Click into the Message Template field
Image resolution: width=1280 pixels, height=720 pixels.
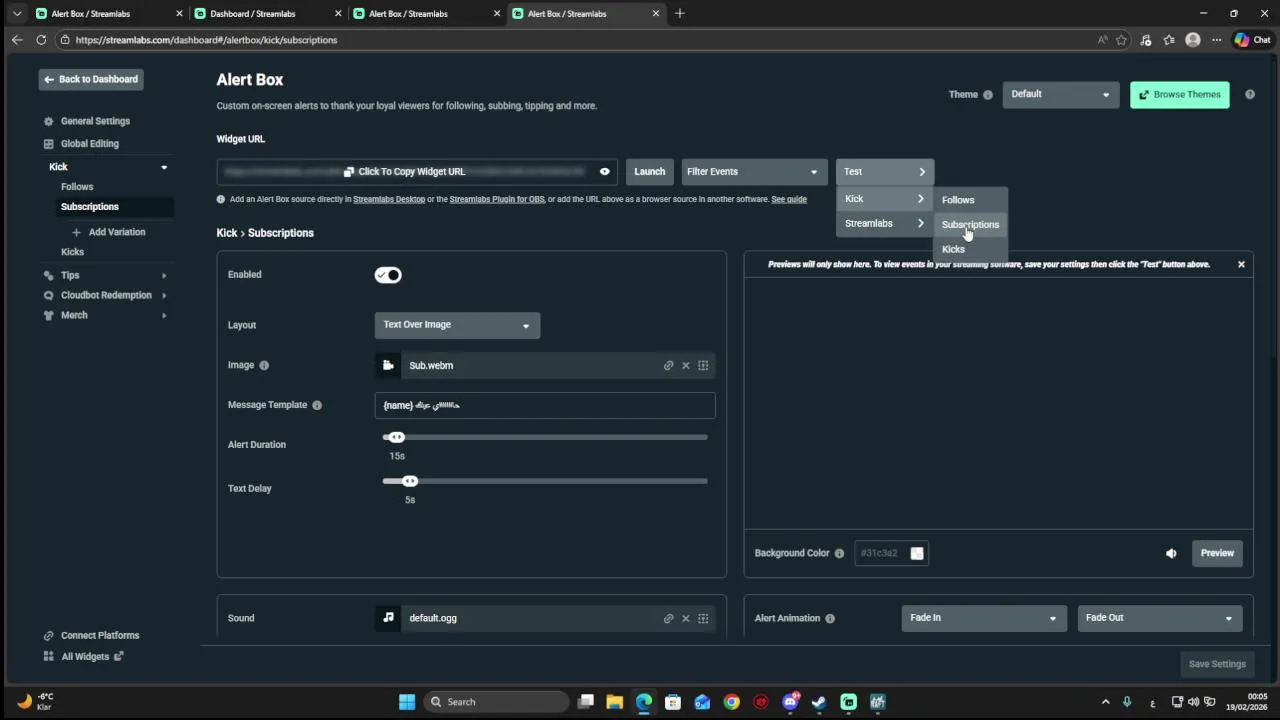point(545,405)
